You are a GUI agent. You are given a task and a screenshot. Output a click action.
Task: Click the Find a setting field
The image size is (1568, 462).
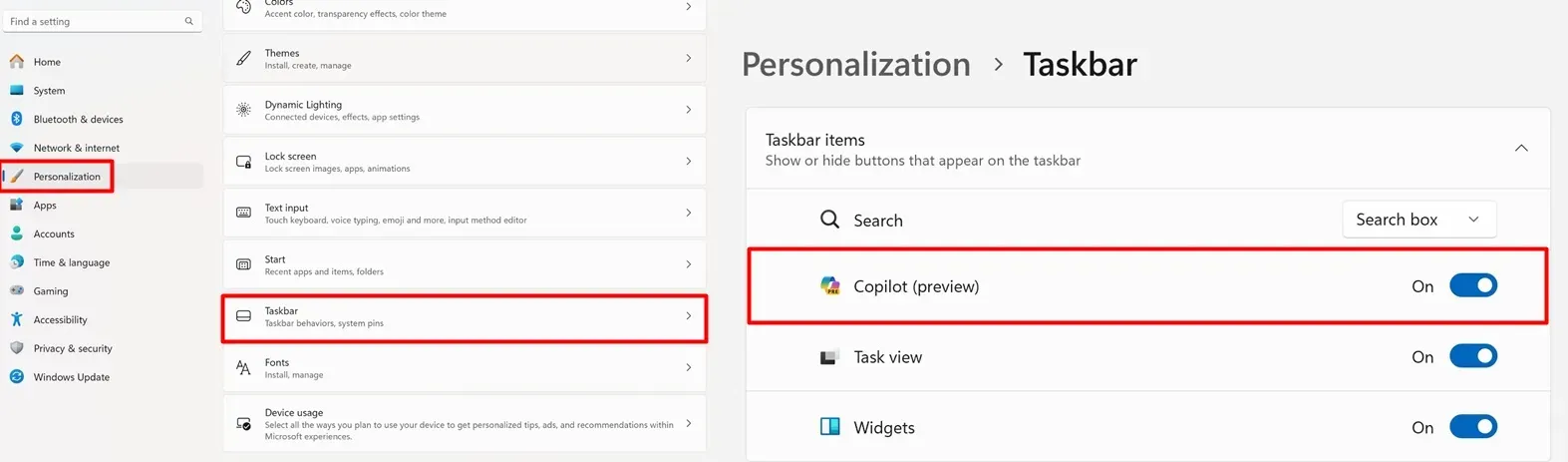click(x=95, y=21)
